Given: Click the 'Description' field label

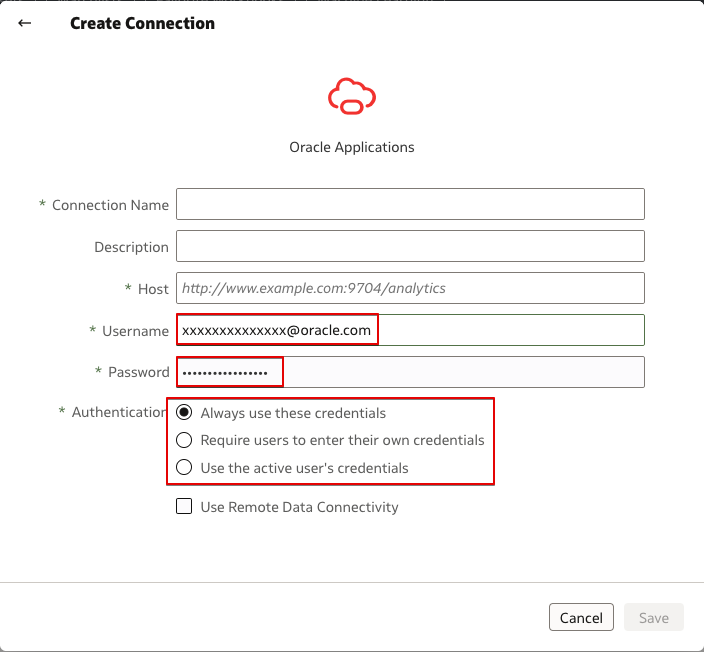Looking at the screenshot, I should [131, 247].
